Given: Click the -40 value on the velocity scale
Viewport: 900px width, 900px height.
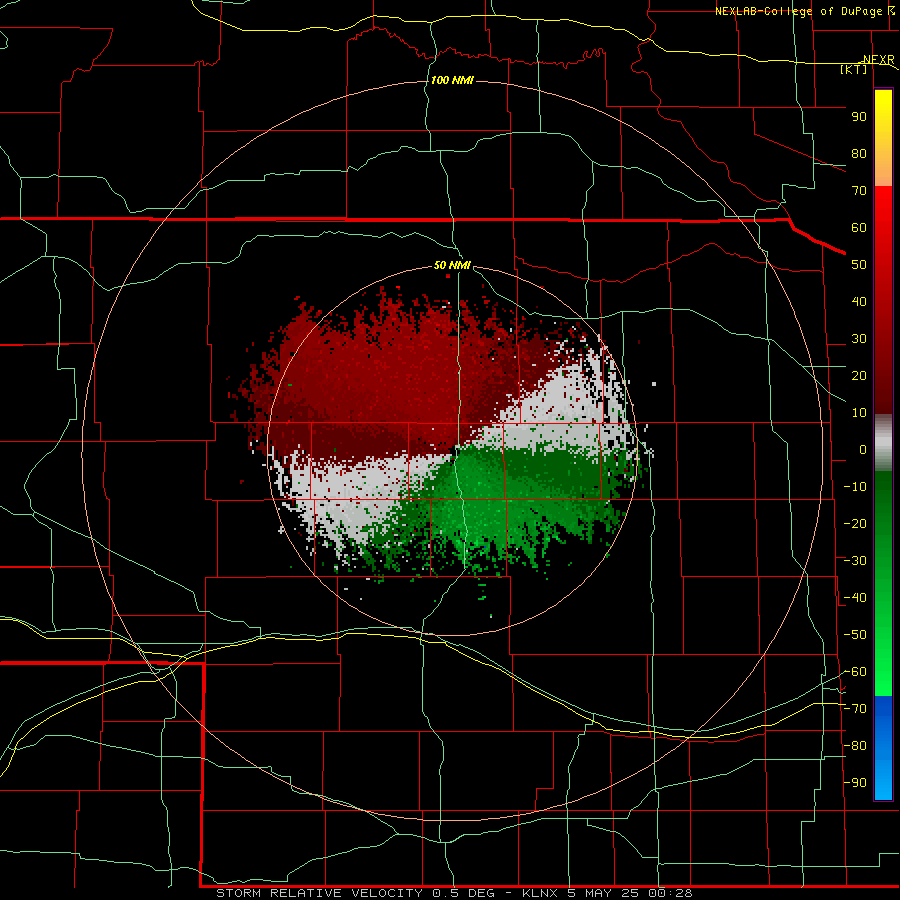Looking at the screenshot, I should [x=855, y=598].
